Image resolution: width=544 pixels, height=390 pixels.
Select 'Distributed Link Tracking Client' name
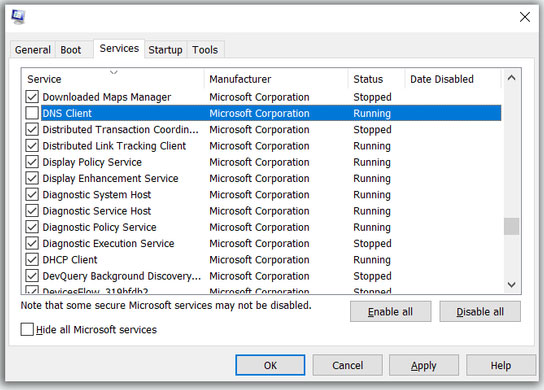[x=114, y=146]
